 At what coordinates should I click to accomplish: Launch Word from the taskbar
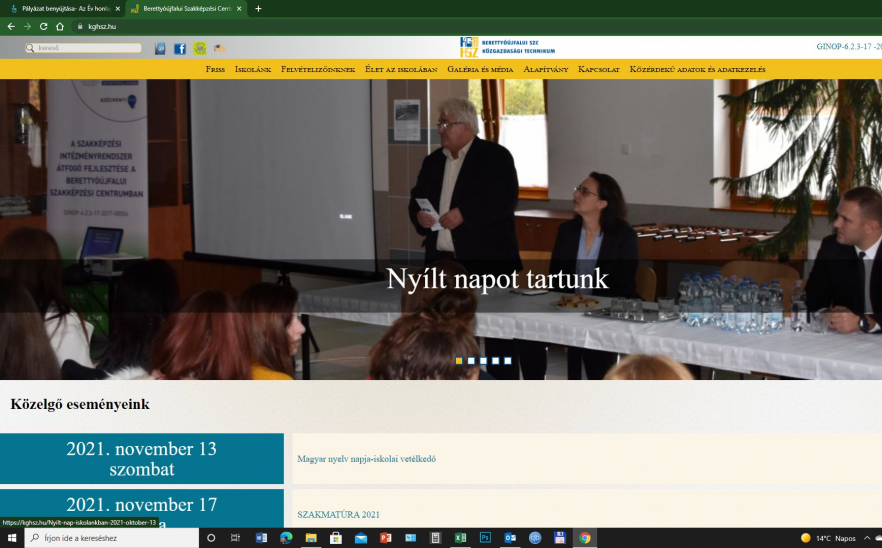(261, 538)
